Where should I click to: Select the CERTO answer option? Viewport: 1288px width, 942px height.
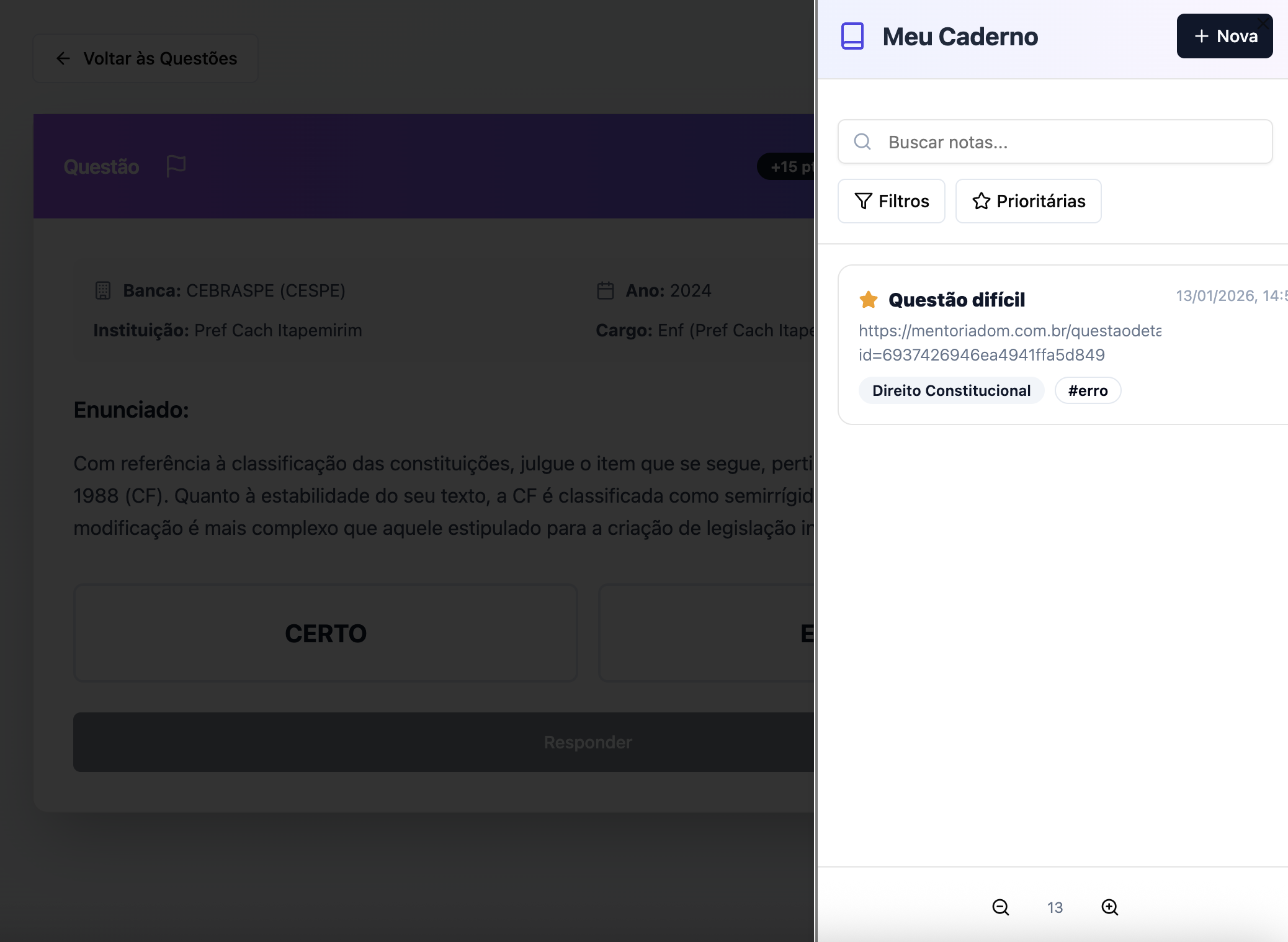tap(325, 633)
